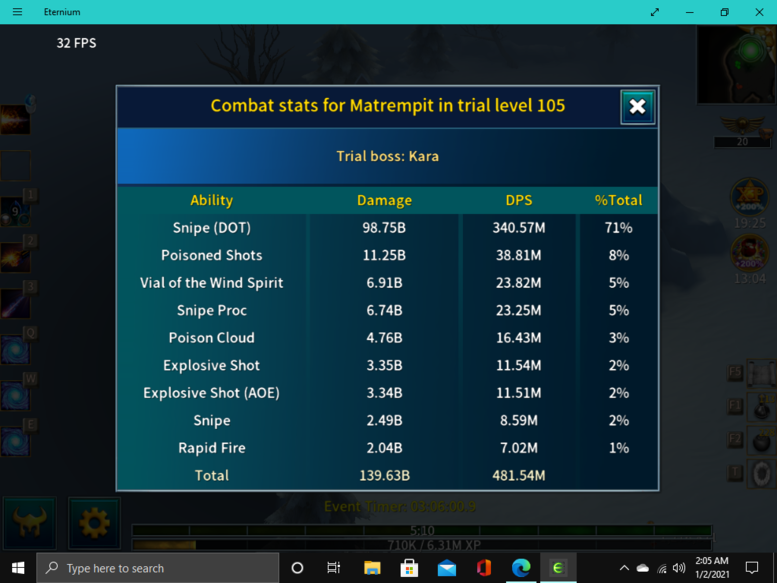Open the Eternium hamburger menu
The height and width of the screenshot is (583, 777).
pyautogui.click(x=17, y=12)
